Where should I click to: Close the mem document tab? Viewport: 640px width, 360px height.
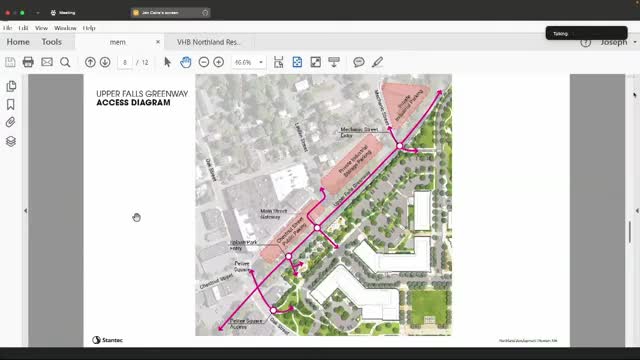pos(158,42)
